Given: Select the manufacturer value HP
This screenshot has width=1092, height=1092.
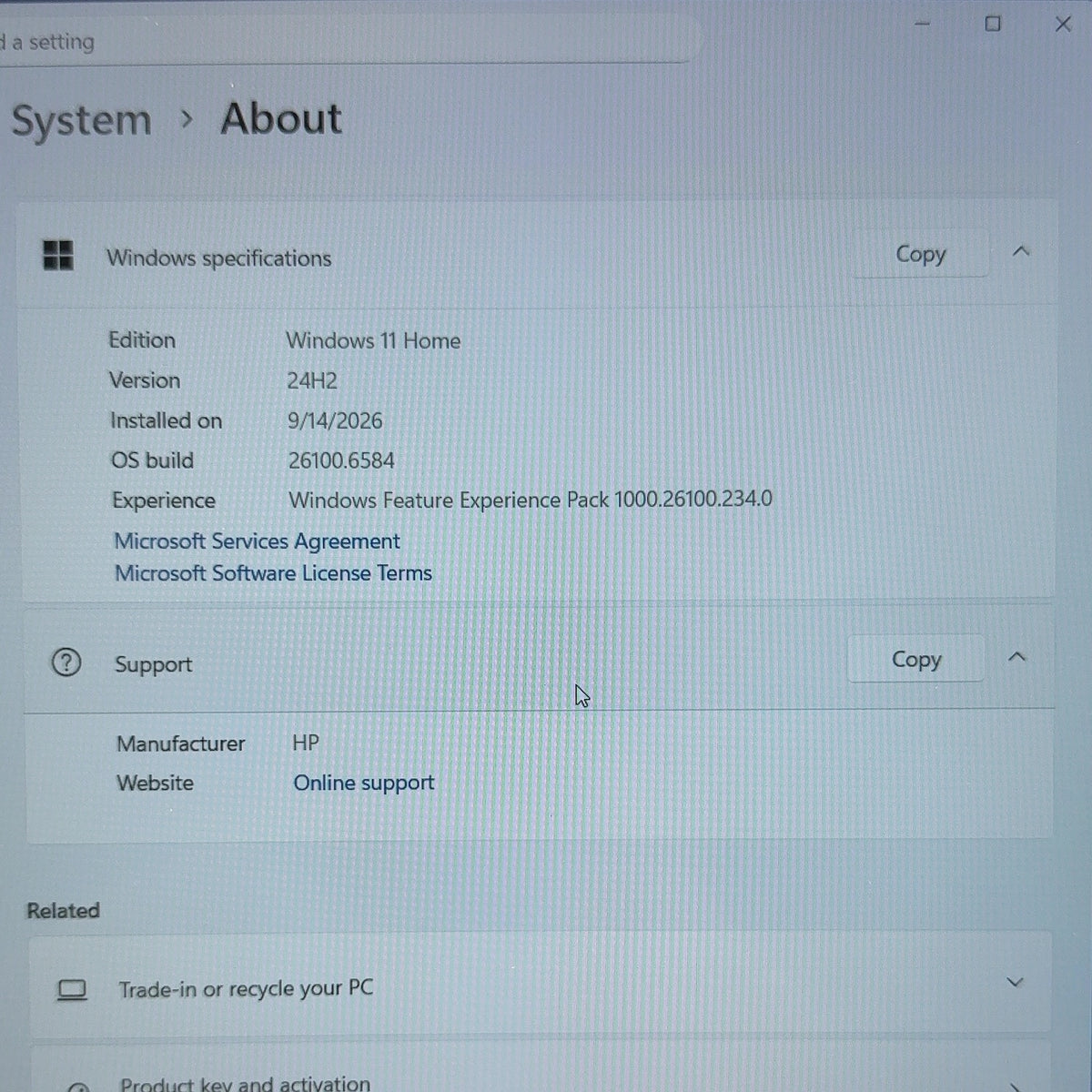Looking at the screenshot, I should pyautogui.click(x=306, y=743).
